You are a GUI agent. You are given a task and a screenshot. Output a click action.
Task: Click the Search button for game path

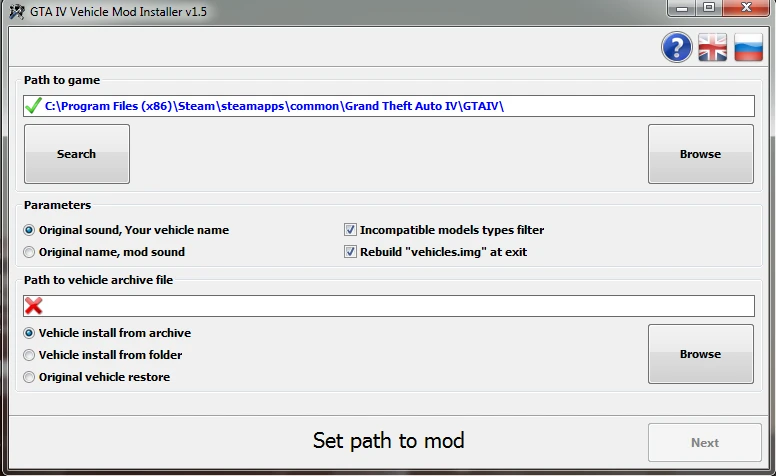(77, 154)
